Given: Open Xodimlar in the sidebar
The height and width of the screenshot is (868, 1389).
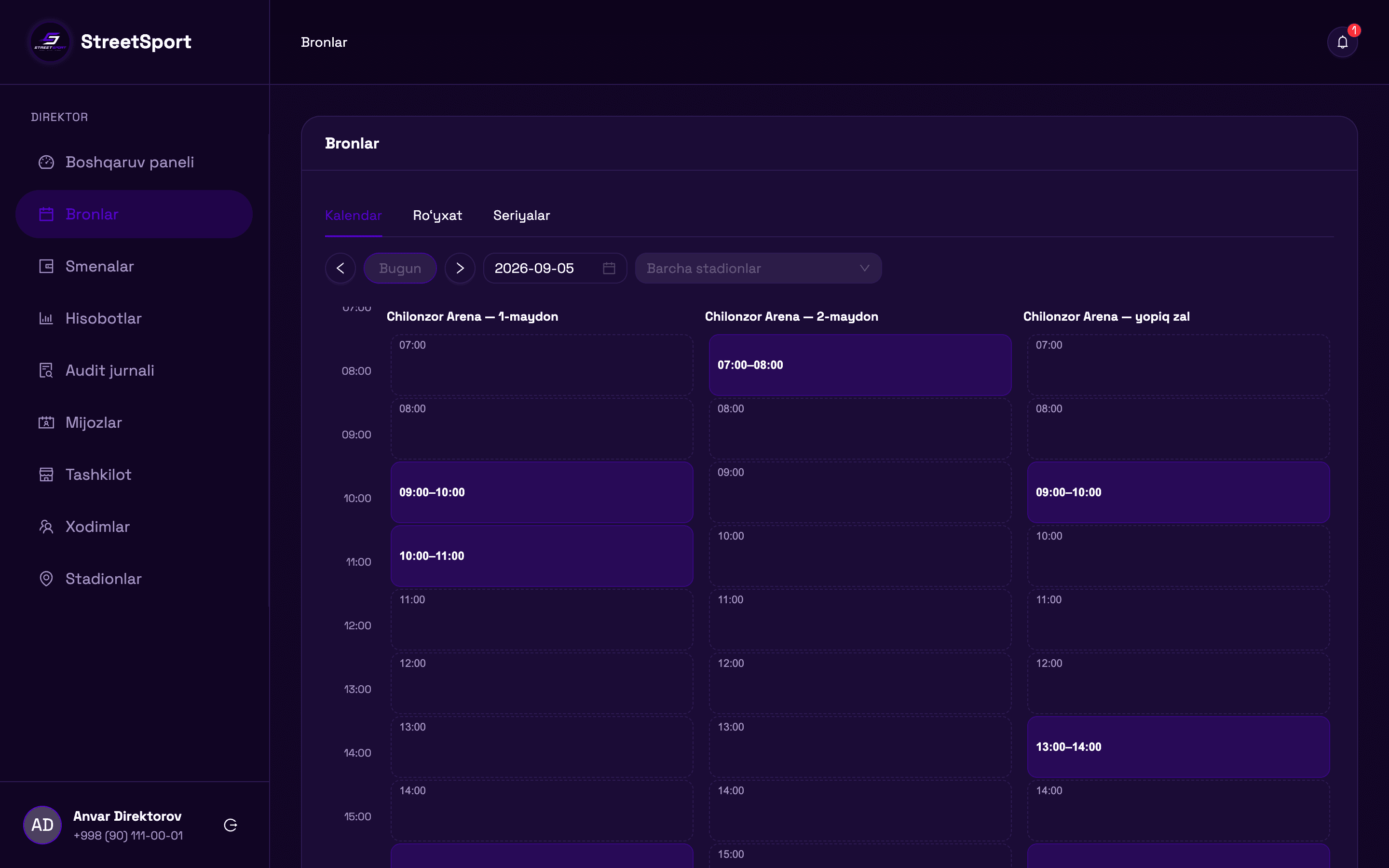Looking at the screenshot, I should (134, 527).
